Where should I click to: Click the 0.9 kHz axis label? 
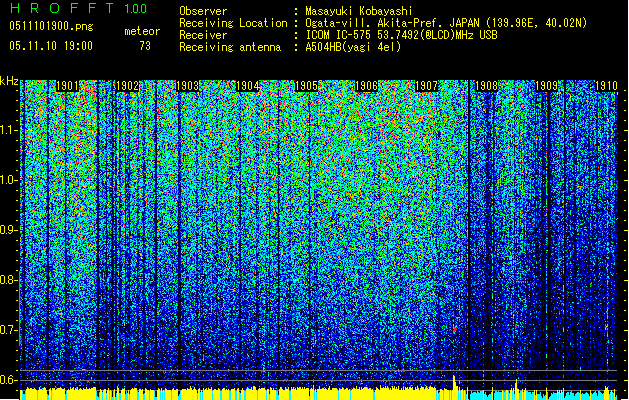point(8,230)
